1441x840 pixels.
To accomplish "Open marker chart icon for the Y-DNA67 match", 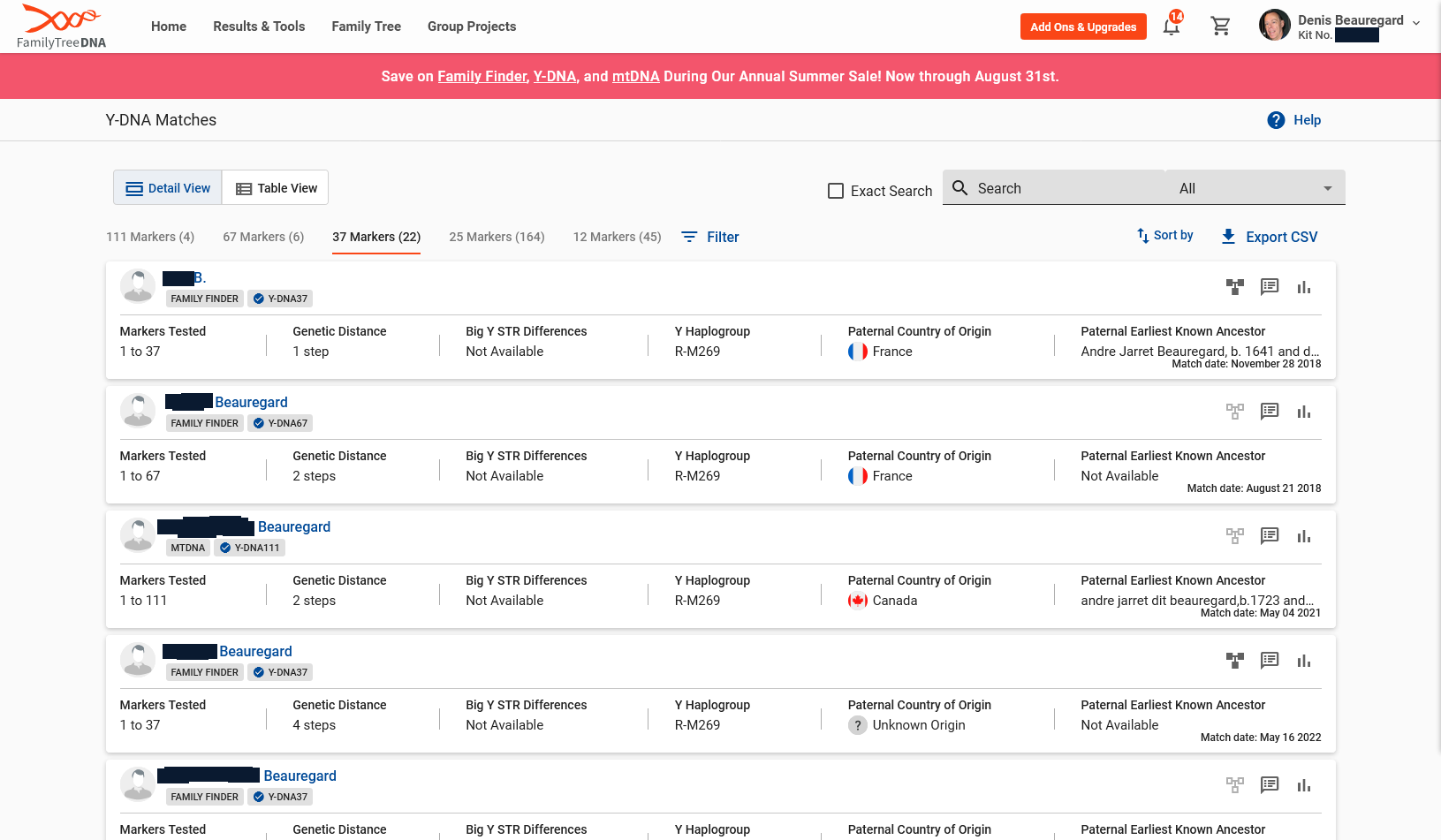I will tap(1304, 411).
